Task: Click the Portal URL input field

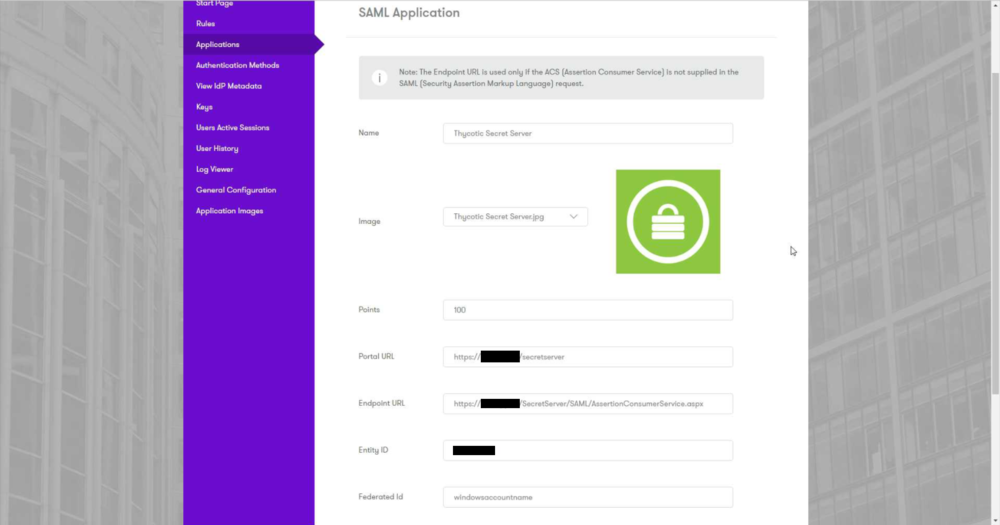Action: 587,357
